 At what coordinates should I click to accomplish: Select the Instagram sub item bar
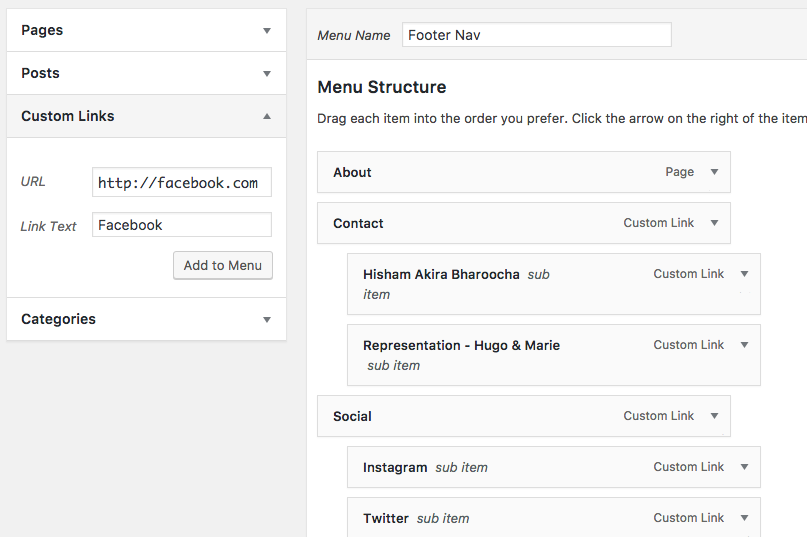554,467
